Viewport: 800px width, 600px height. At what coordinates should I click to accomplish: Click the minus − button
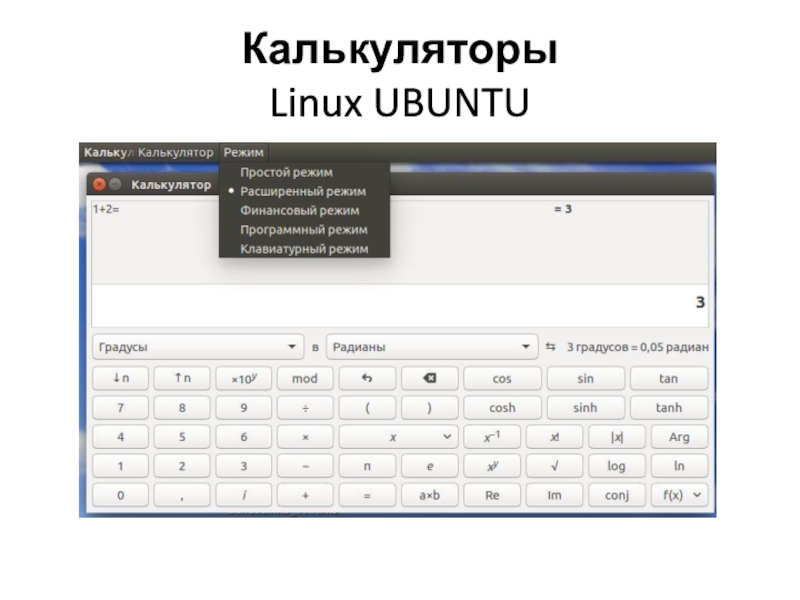tap(305, 466)
